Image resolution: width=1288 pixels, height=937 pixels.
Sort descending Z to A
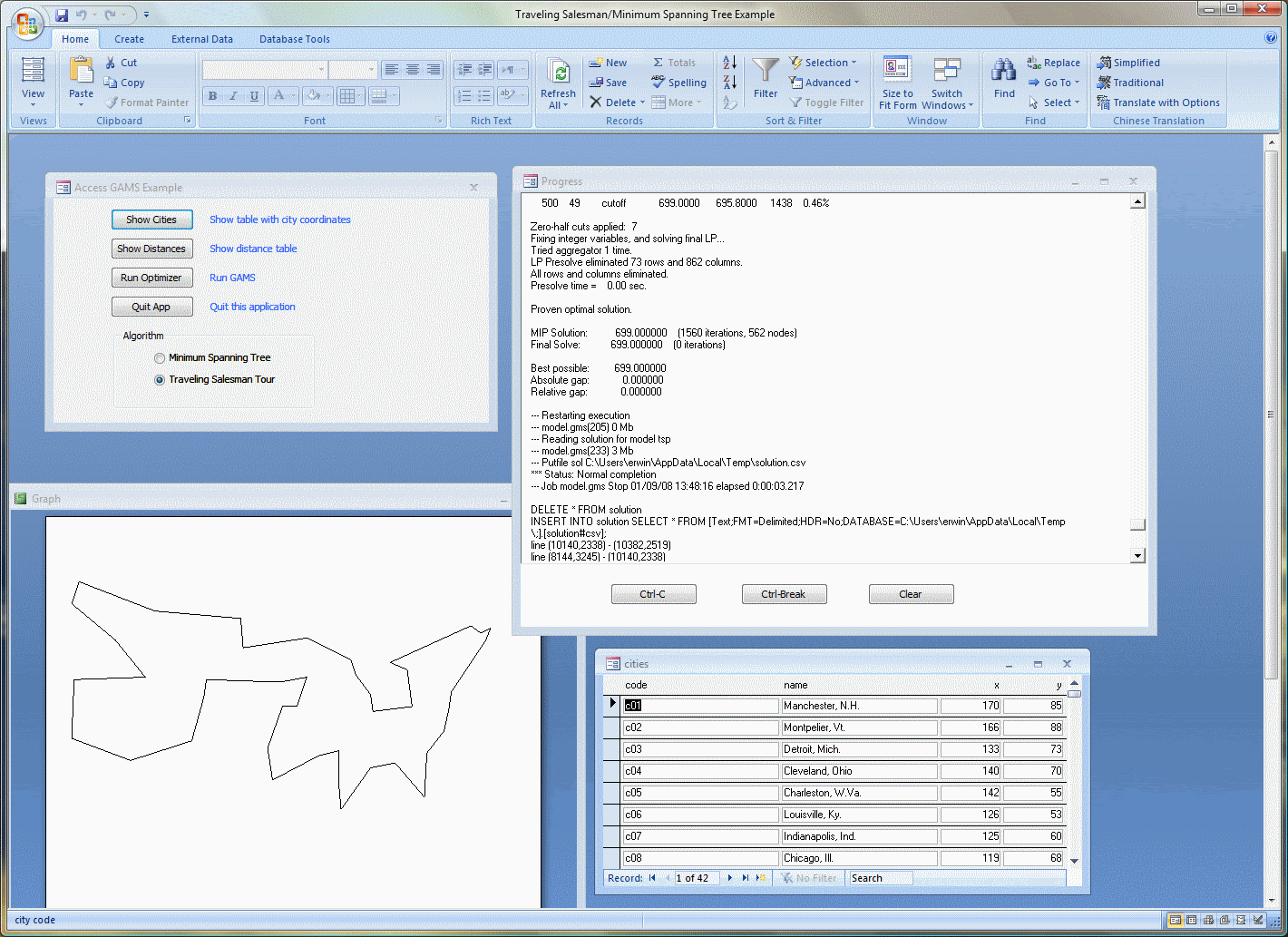(730, 83)
